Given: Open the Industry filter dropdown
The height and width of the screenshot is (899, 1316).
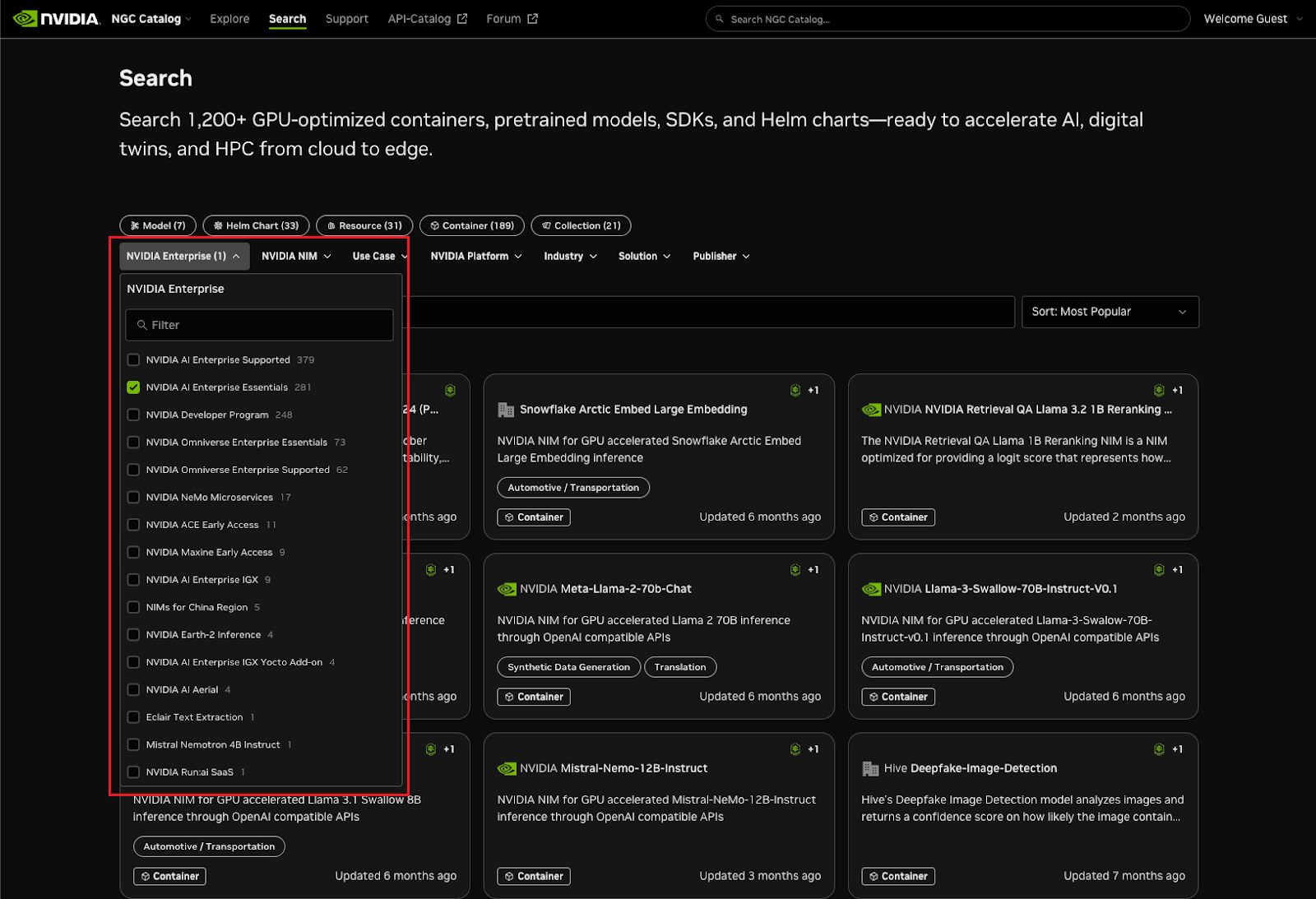Looking at the screenshot, I should (570, 257).
